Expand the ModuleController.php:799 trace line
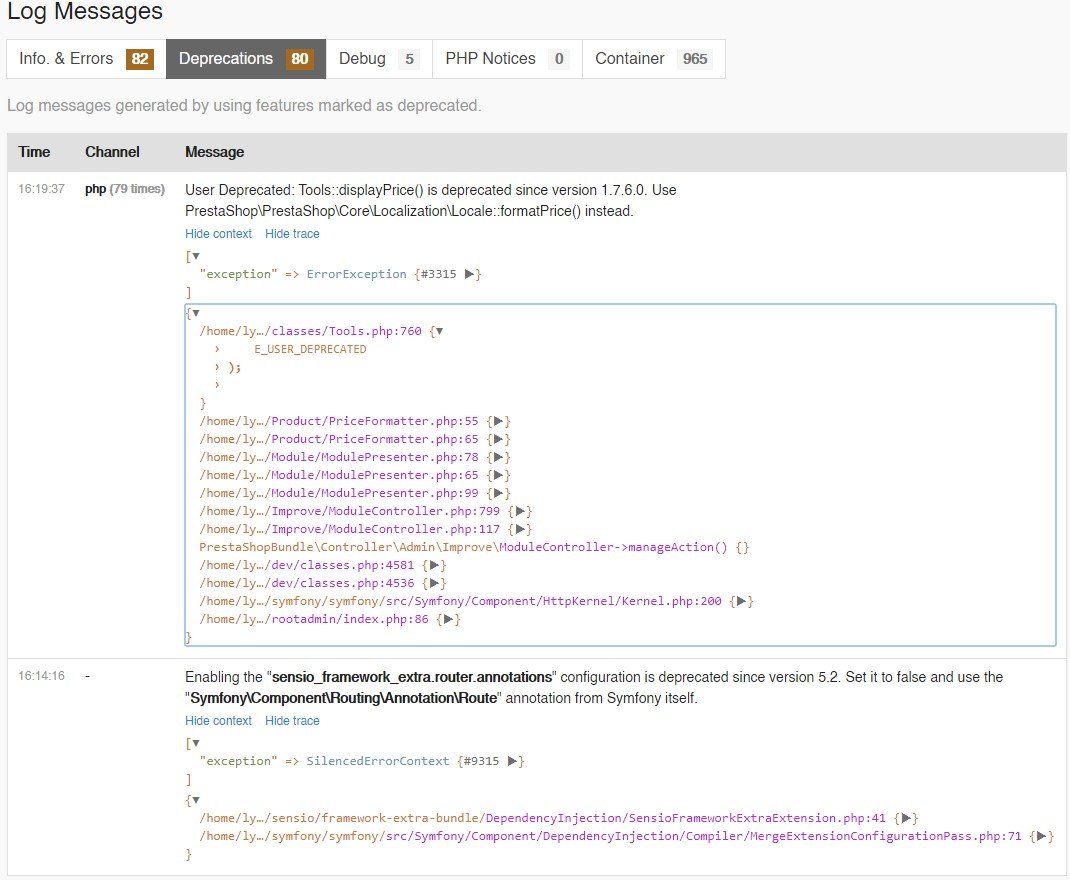 point(521,512)
